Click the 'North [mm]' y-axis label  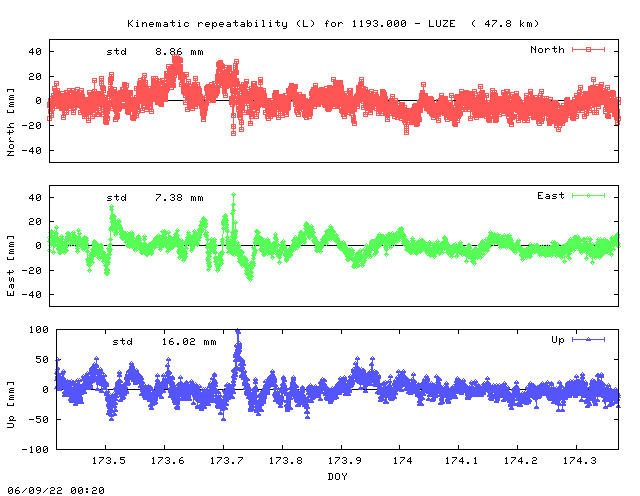click(11, 122)
